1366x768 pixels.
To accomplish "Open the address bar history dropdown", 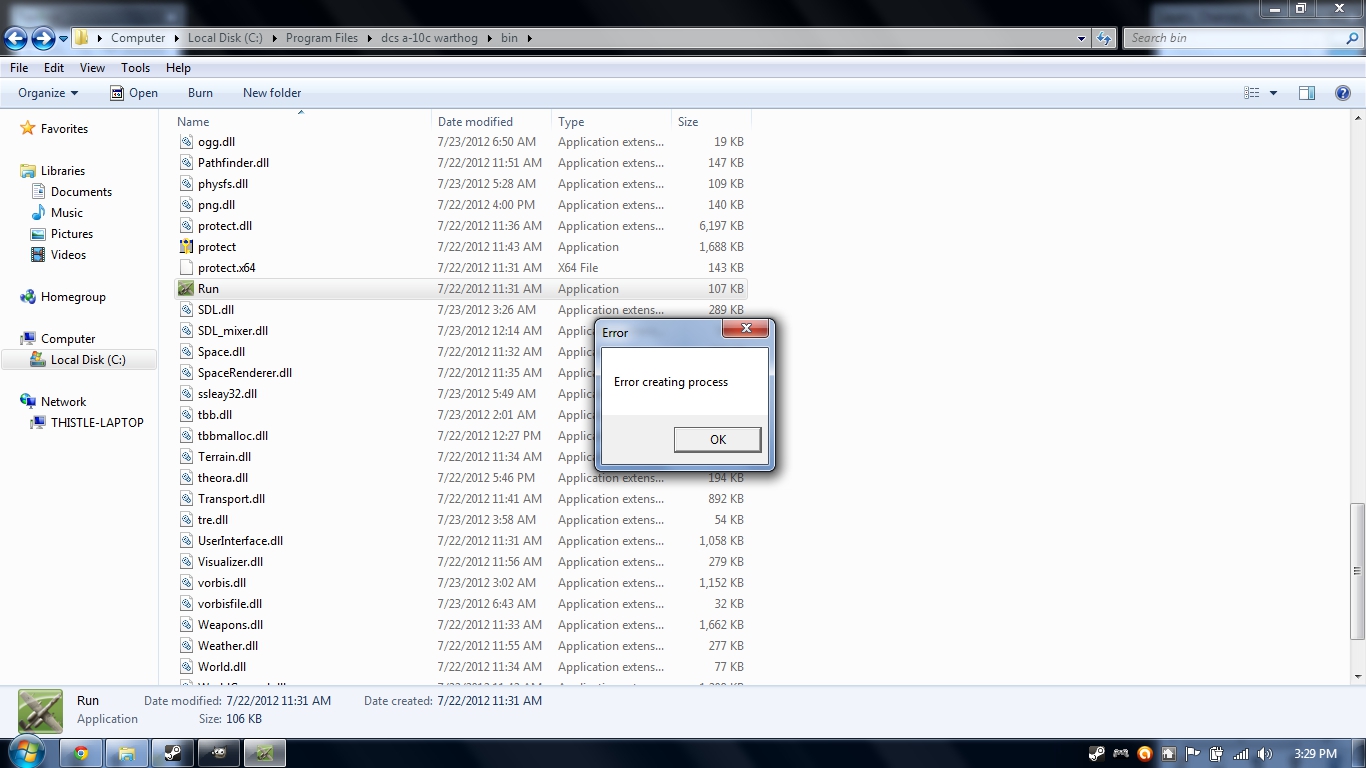I will pos(1082,38).
